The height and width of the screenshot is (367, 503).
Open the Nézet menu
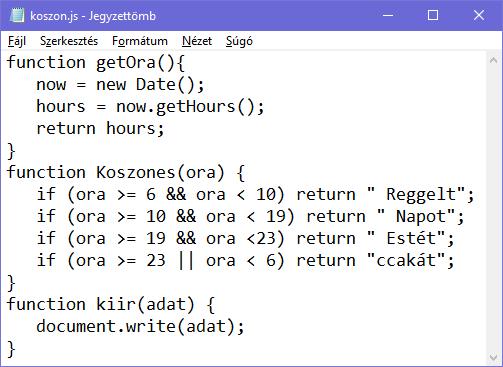(197, 41)
